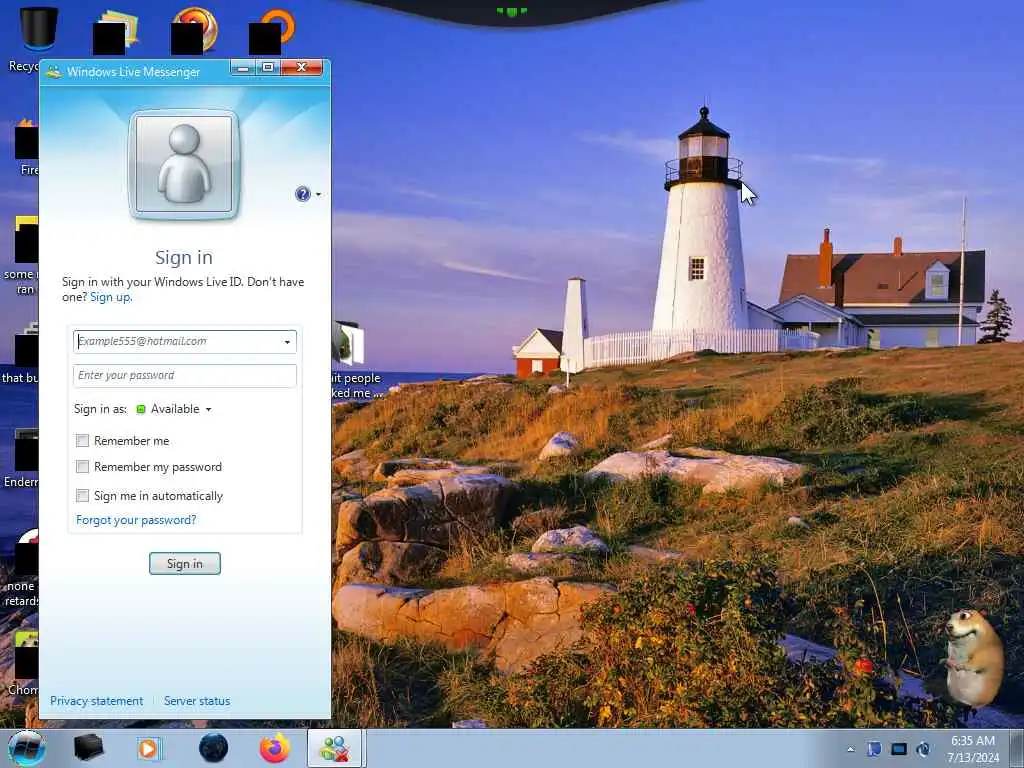
Task: Open the desktop icon with the red-orange swirl
Action: pyautogui.click(x=194, y=31)
